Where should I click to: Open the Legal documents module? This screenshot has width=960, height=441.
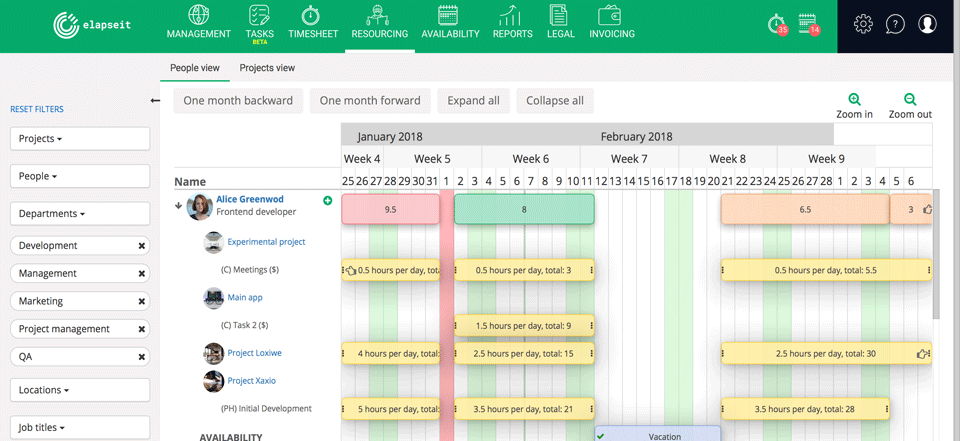coord(561,22)
